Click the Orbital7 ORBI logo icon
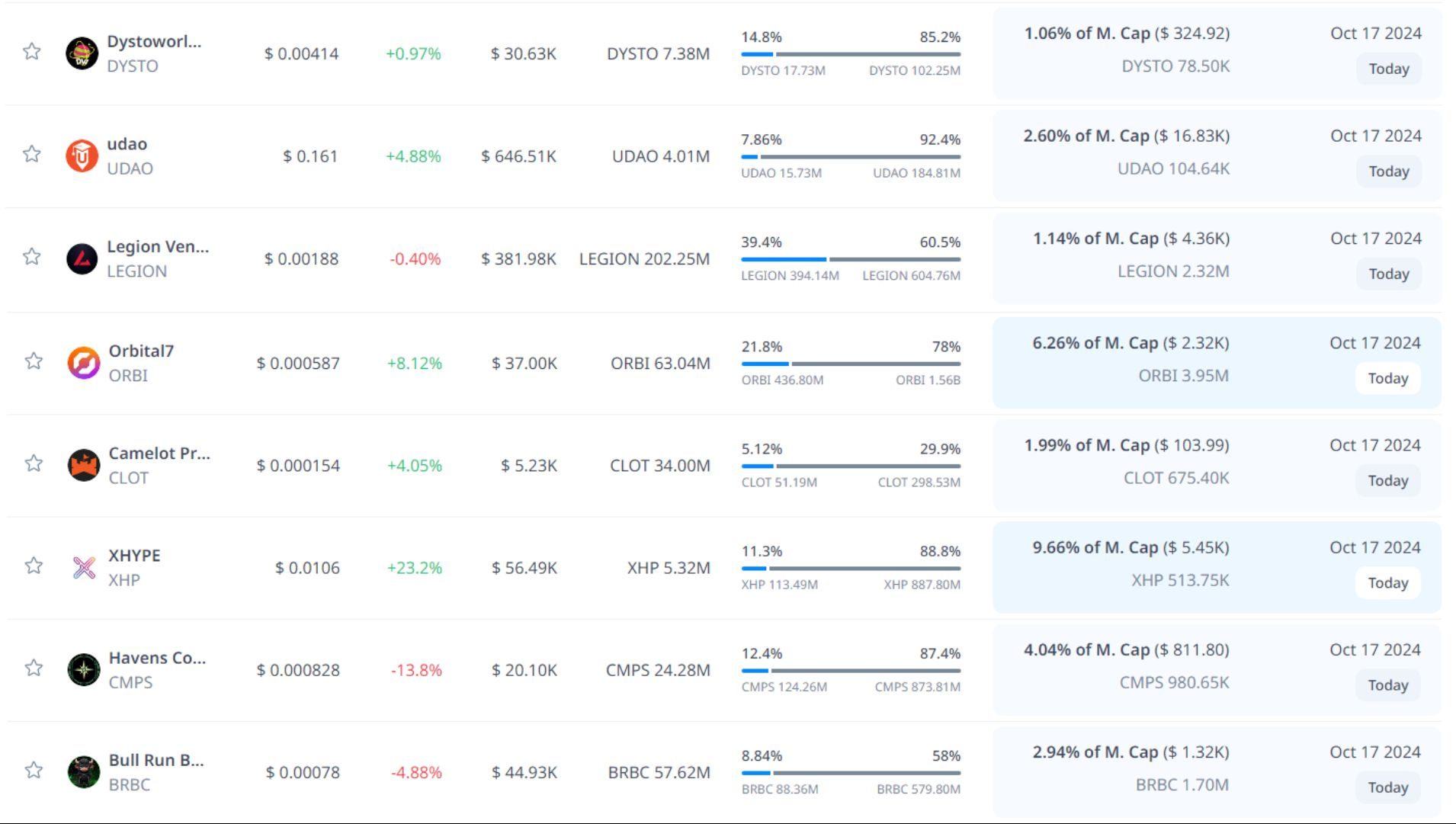The image size is (1456, 824). click(83, 363)
